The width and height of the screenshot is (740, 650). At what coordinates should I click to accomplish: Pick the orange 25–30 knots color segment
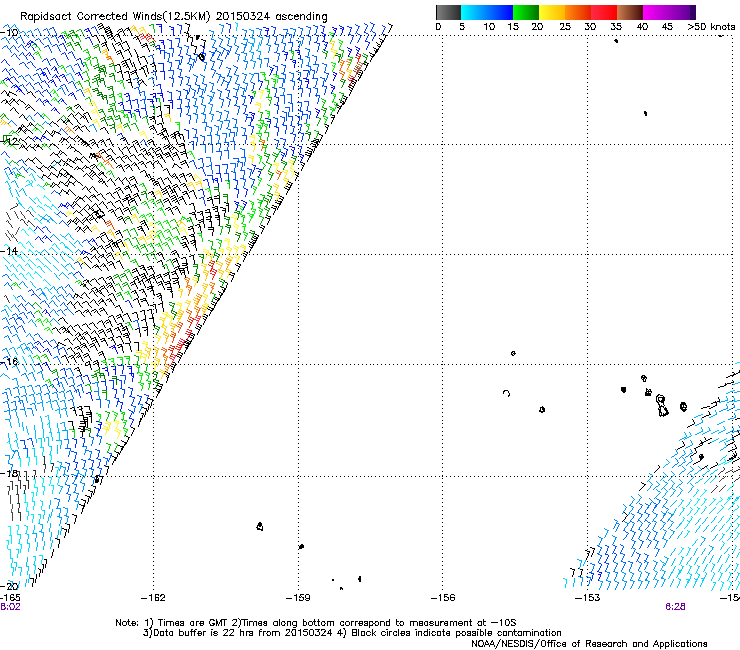point(578,12)
